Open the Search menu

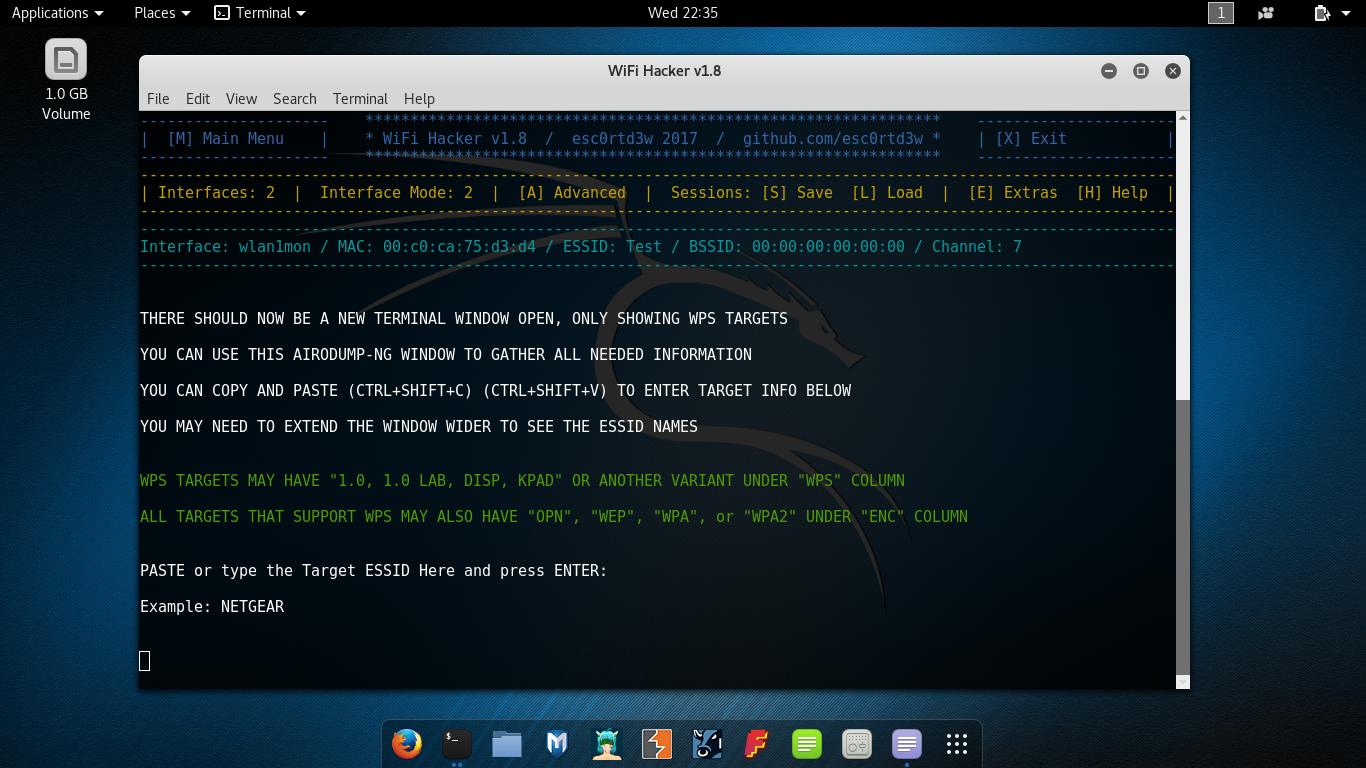coord(295,99)
